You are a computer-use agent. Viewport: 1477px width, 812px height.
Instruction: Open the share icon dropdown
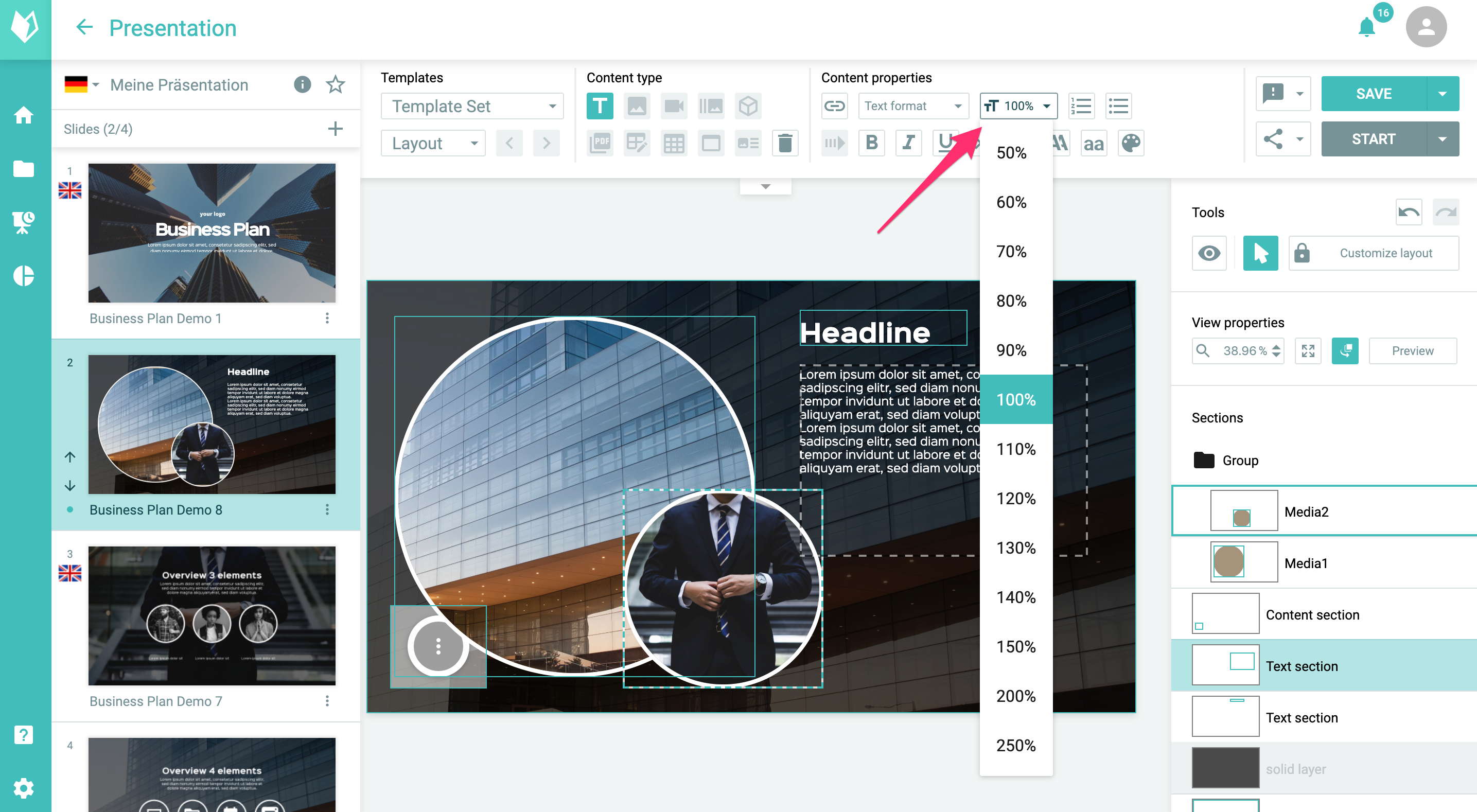pos(1283,139)
